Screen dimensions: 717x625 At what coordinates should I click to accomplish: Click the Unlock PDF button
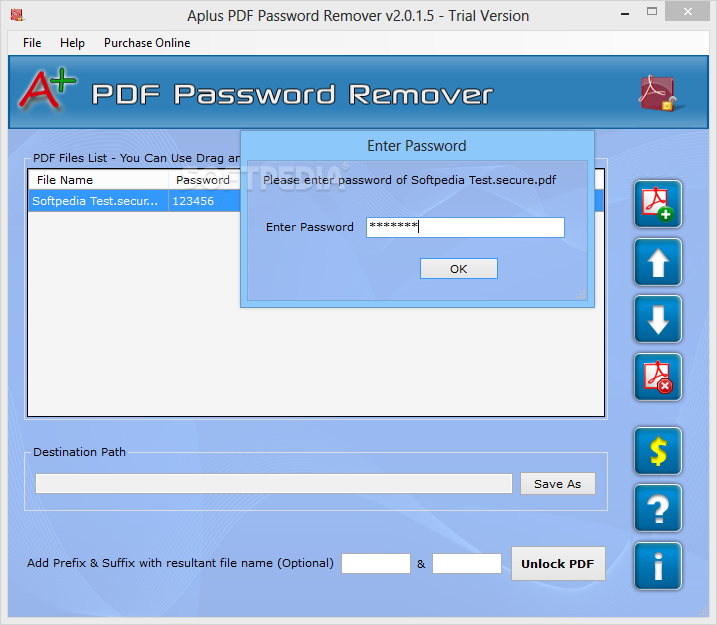558,564
